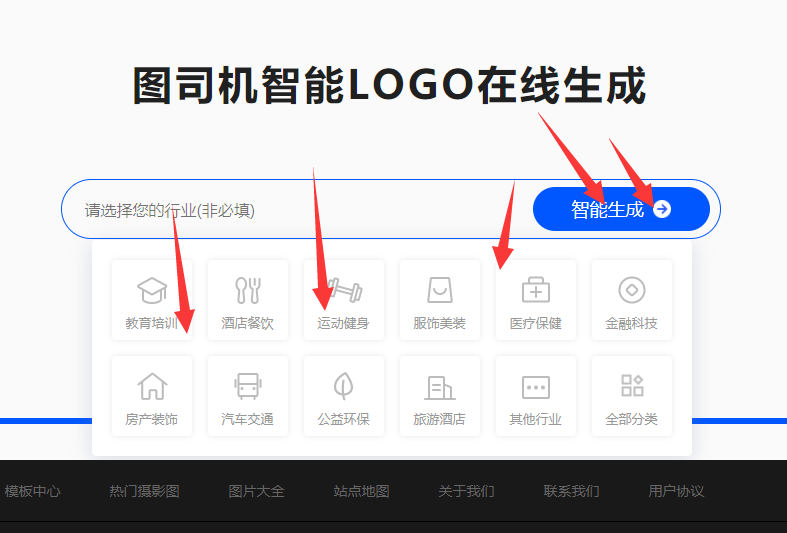
Task: Click the 其他行业 label text
Action: (536, 419)
